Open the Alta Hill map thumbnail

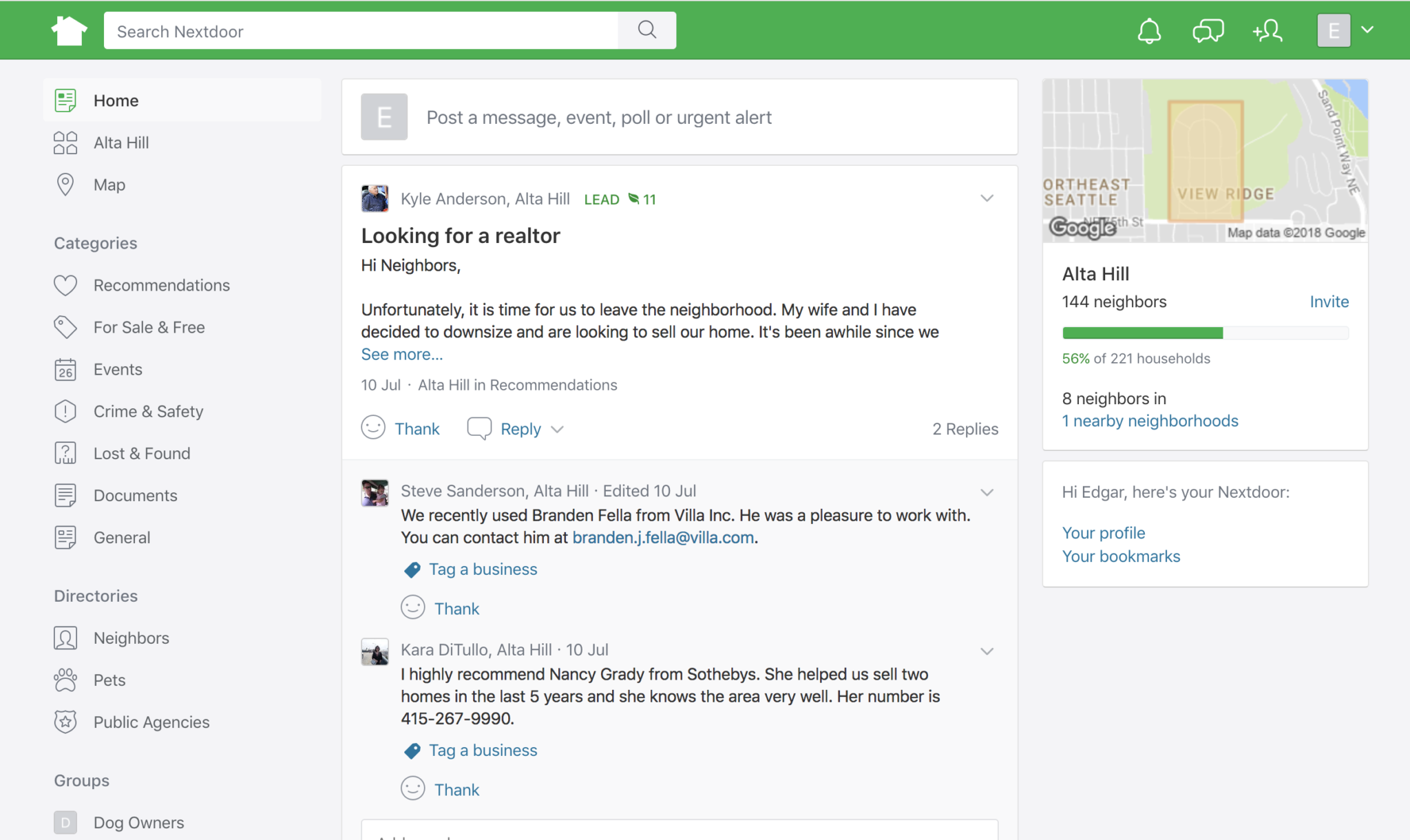coord(1205,160)
